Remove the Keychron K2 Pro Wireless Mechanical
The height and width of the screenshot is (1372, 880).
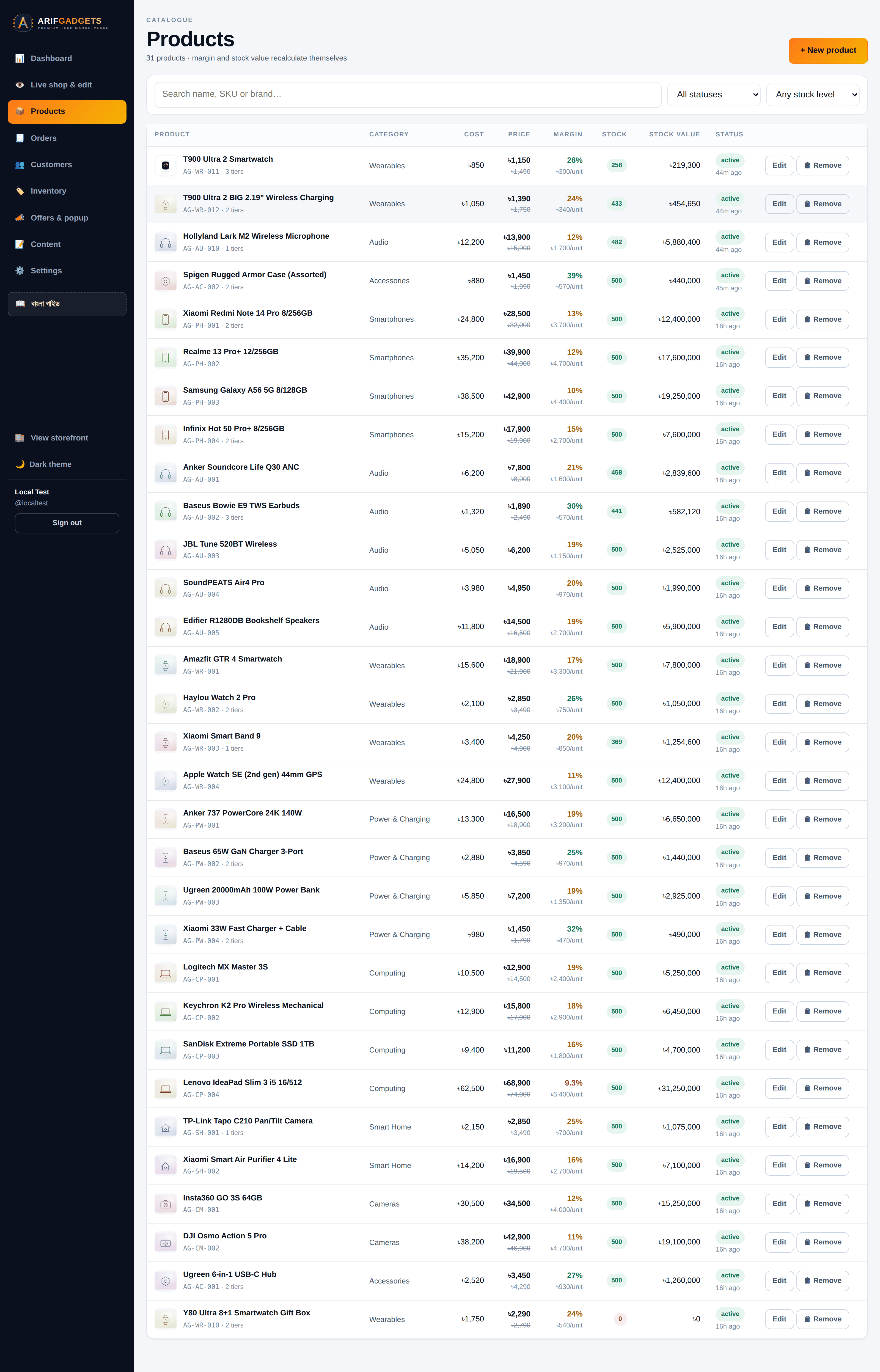click(822, 1012)
